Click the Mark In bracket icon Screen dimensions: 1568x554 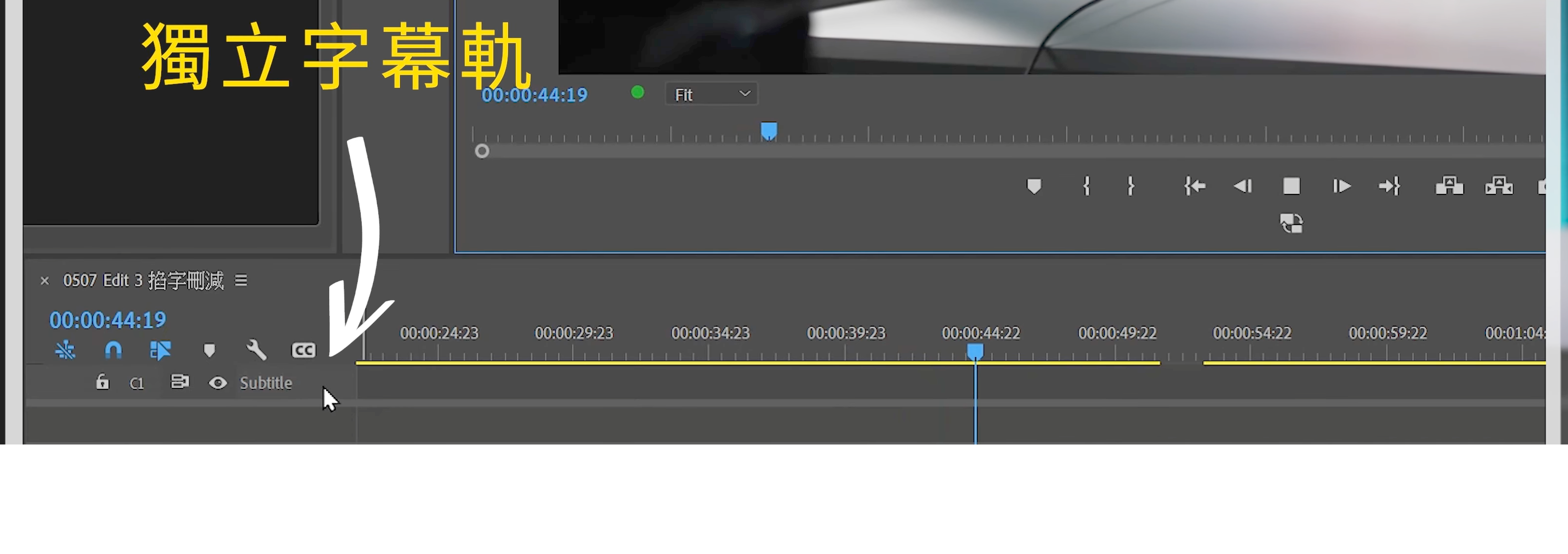pyautogui.click(x=1086, y=186)
